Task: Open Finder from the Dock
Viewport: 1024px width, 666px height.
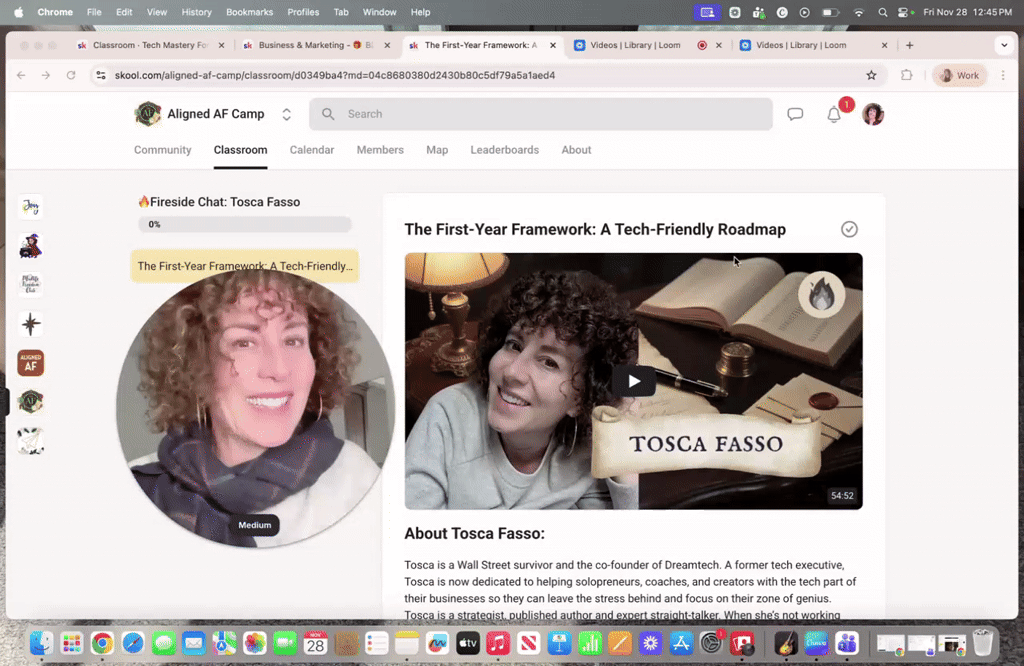Action: point(41,644)
